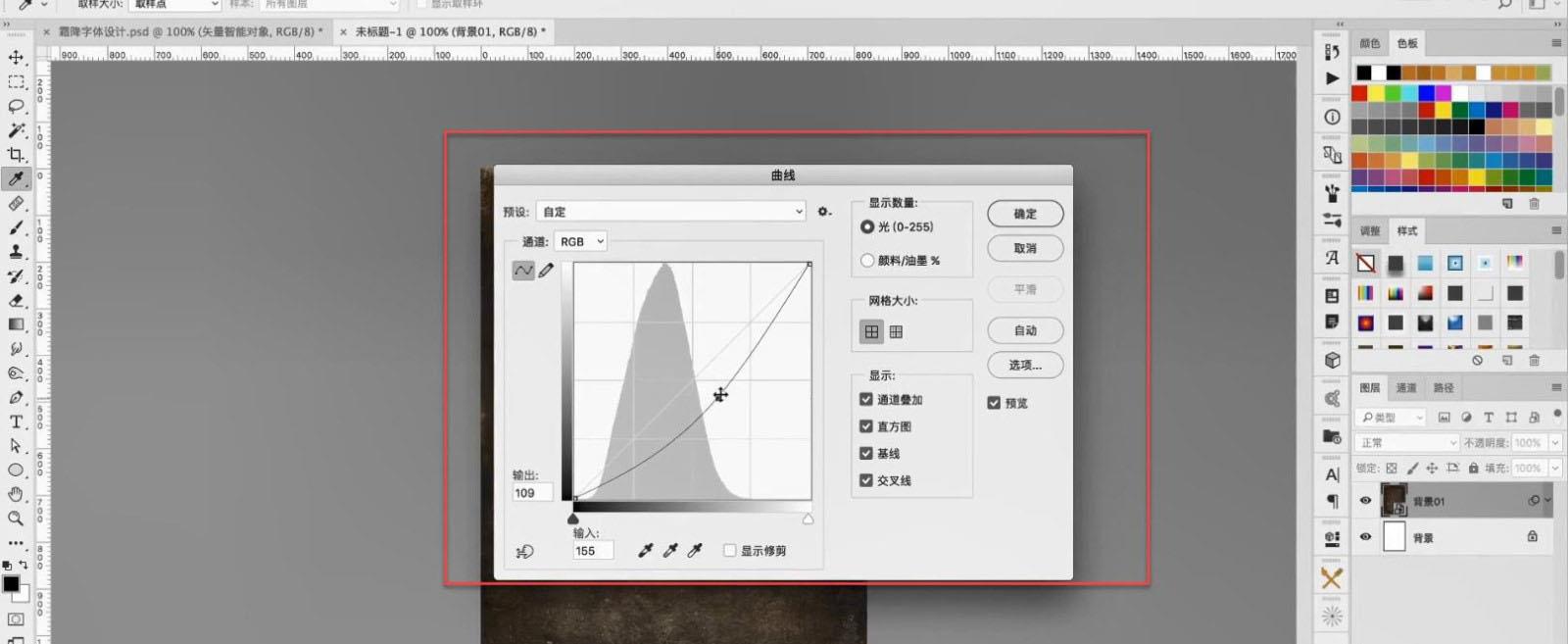Viewport: 1568px width, 644px height.
Task: Click the on-image adjustment hand icon
Action: point(524,552)
